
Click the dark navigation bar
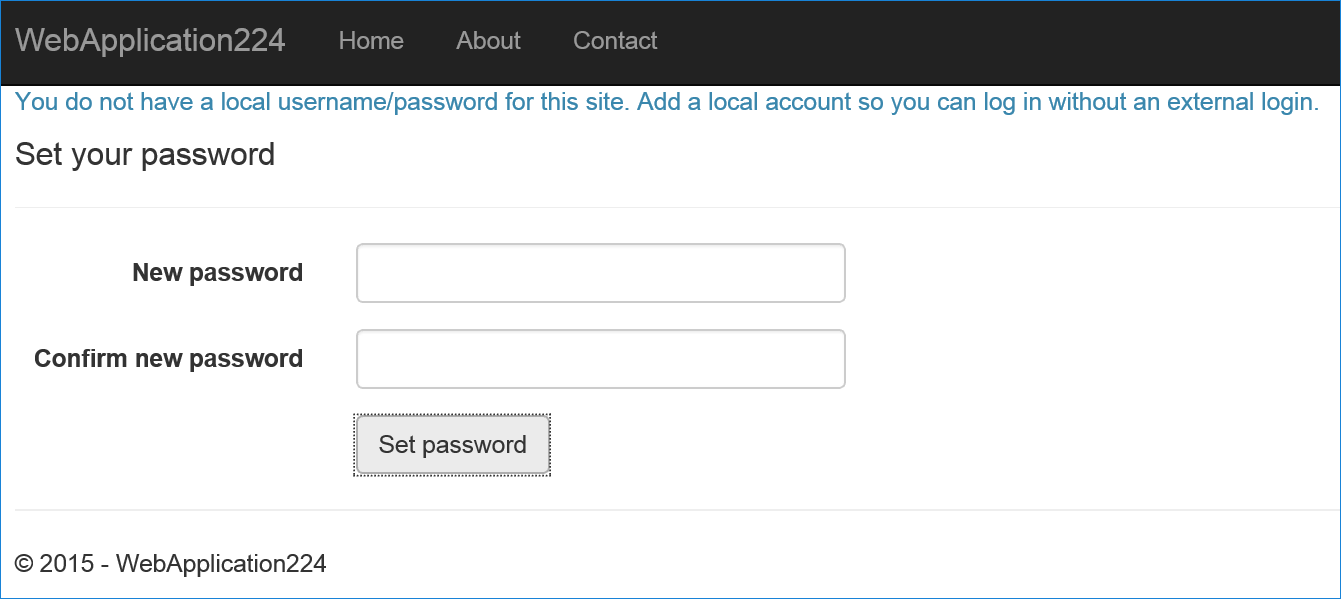tap(900, 41)
